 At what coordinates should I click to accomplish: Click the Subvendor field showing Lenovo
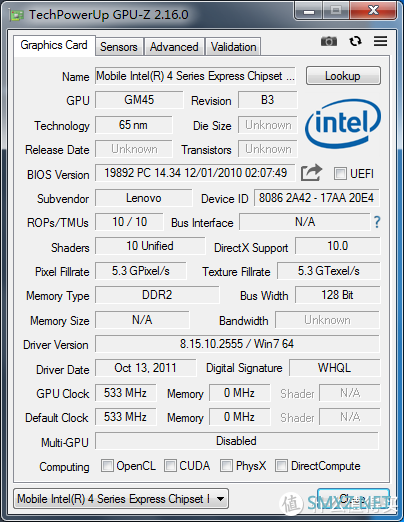pyautogui.click(x=143, y=198)
